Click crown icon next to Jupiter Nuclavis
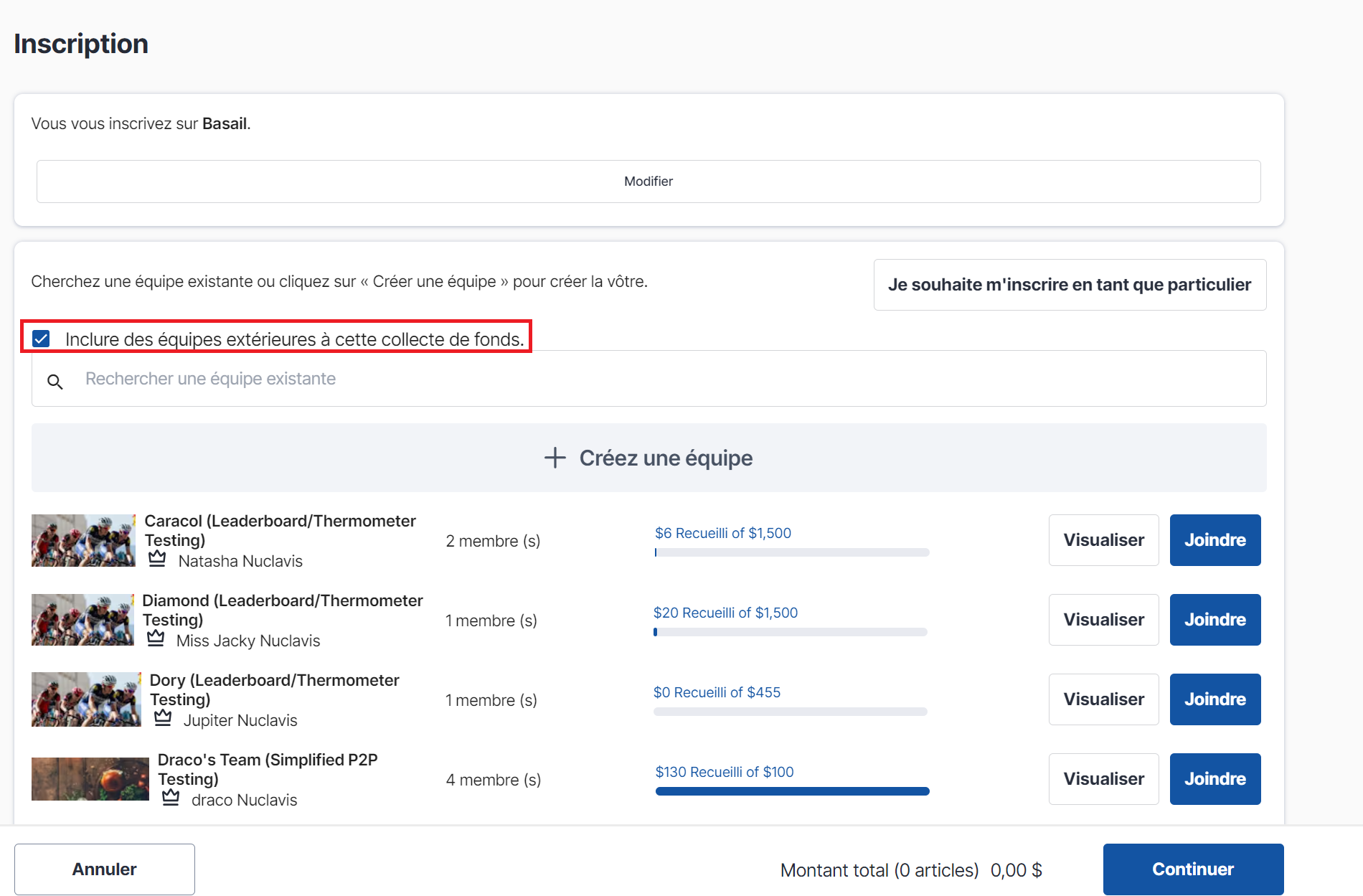 163,718
